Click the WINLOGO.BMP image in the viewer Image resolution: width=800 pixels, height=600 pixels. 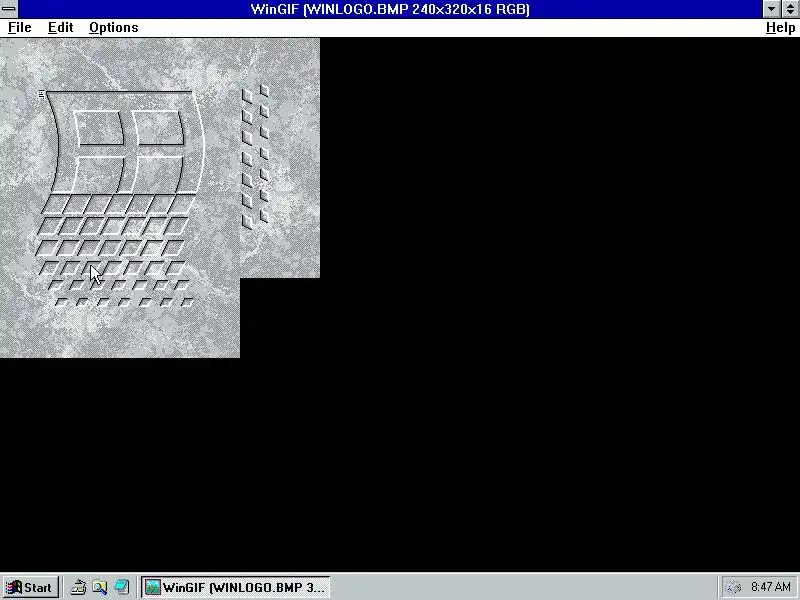pos(120,198)
